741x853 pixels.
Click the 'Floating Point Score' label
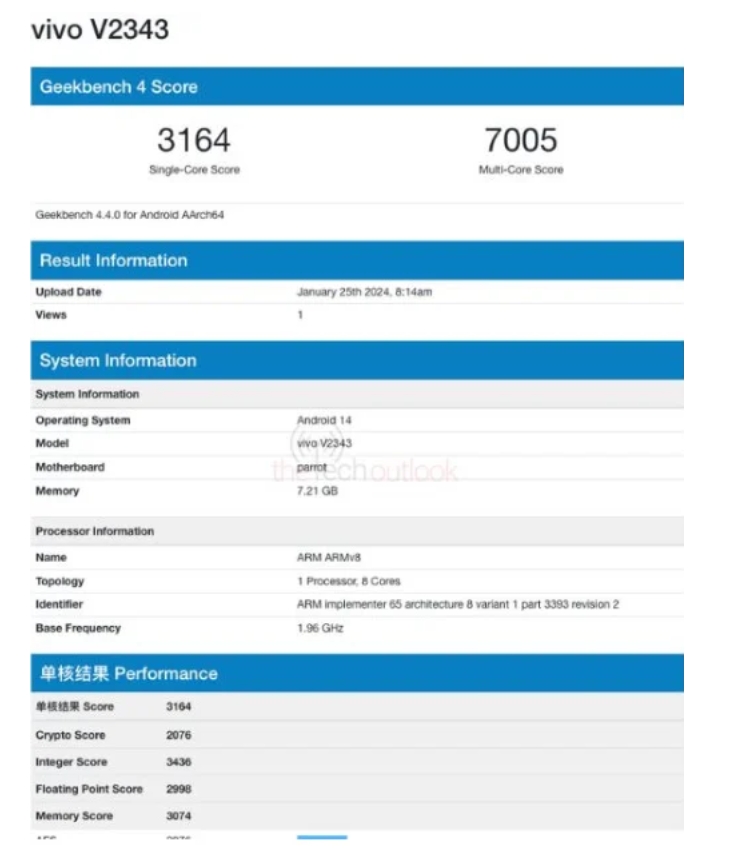(89, 789)
